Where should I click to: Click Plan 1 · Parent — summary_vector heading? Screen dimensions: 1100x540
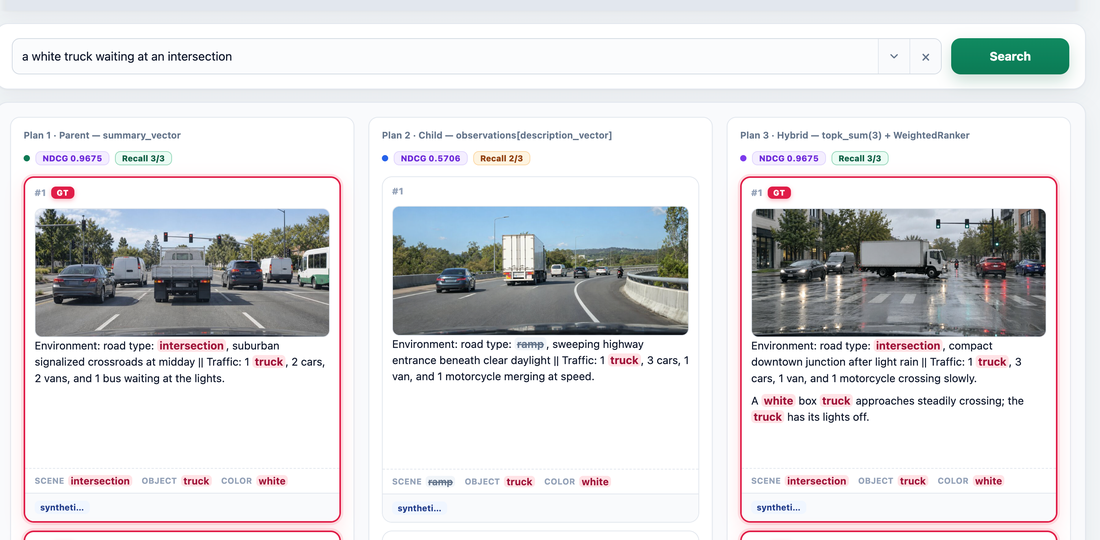click(102, 135)
